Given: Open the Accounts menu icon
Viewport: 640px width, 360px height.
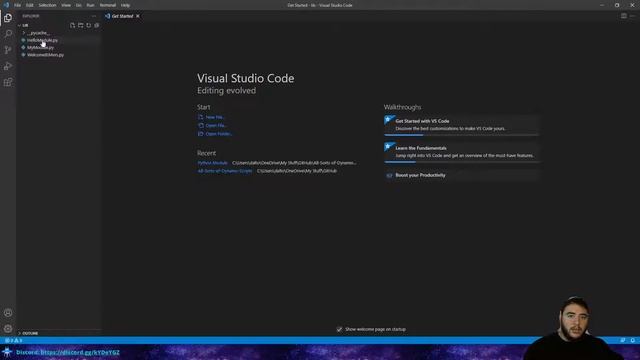Looking at the screenshot, I should pos(8,313).
